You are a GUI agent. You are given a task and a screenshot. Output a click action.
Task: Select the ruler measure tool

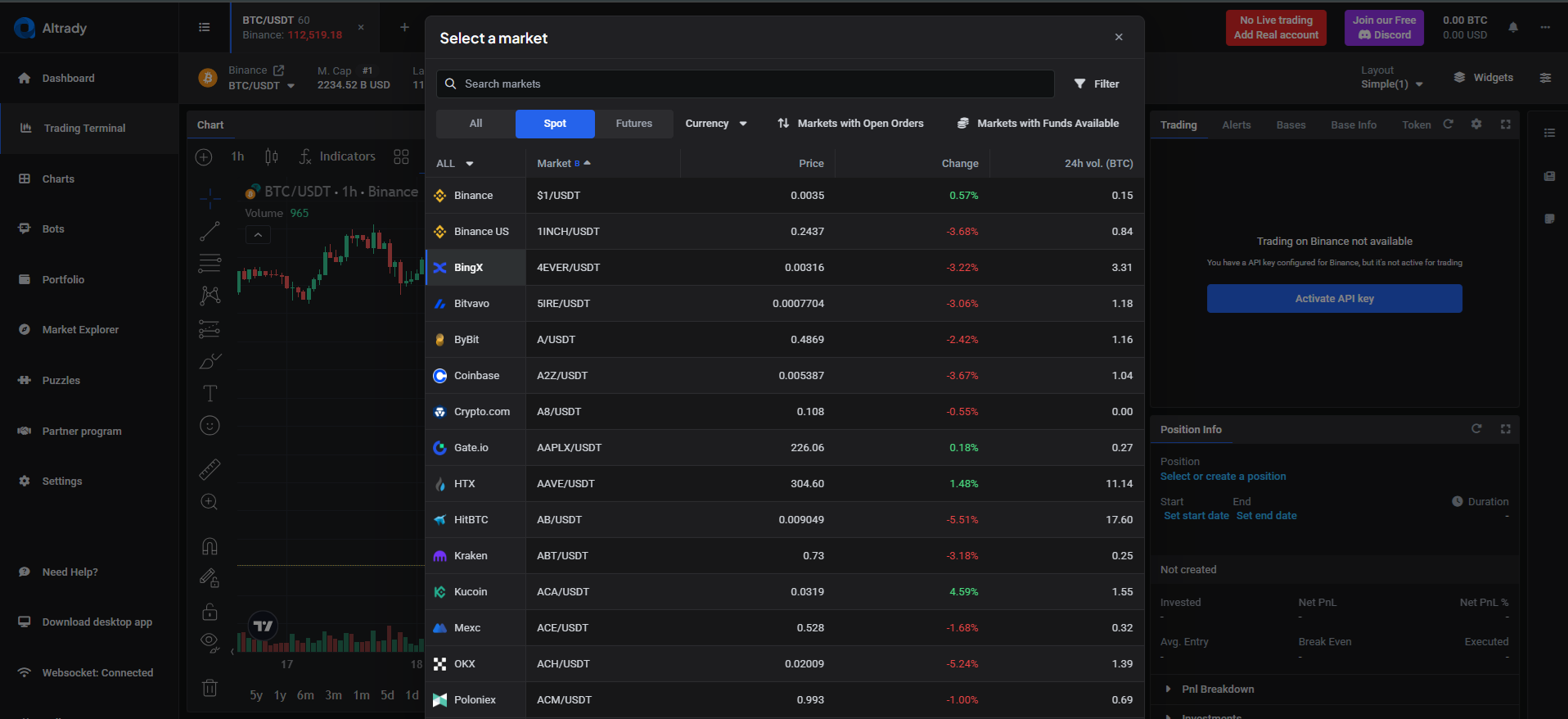point(210,469)
